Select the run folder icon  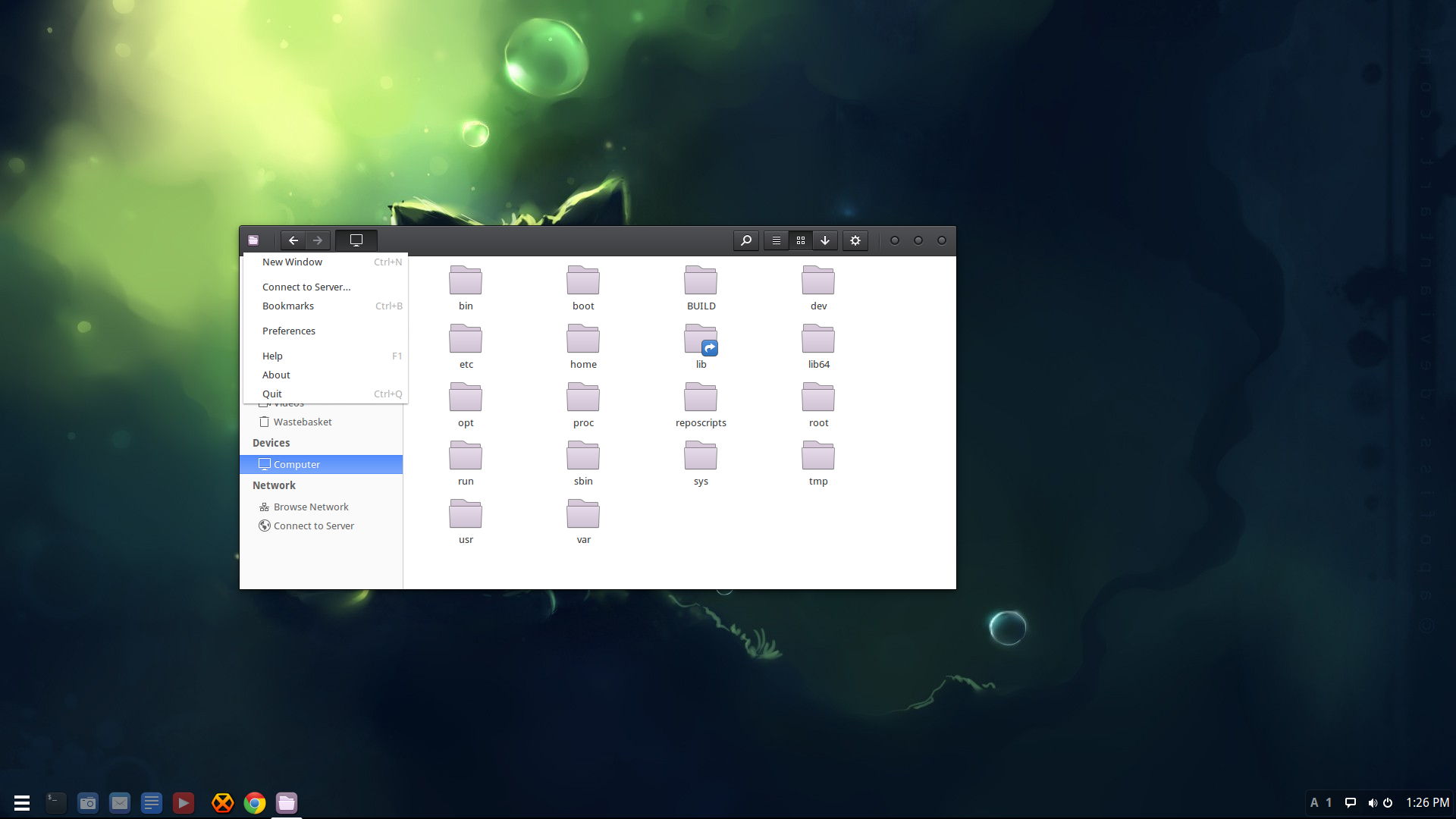coord(466,455)
